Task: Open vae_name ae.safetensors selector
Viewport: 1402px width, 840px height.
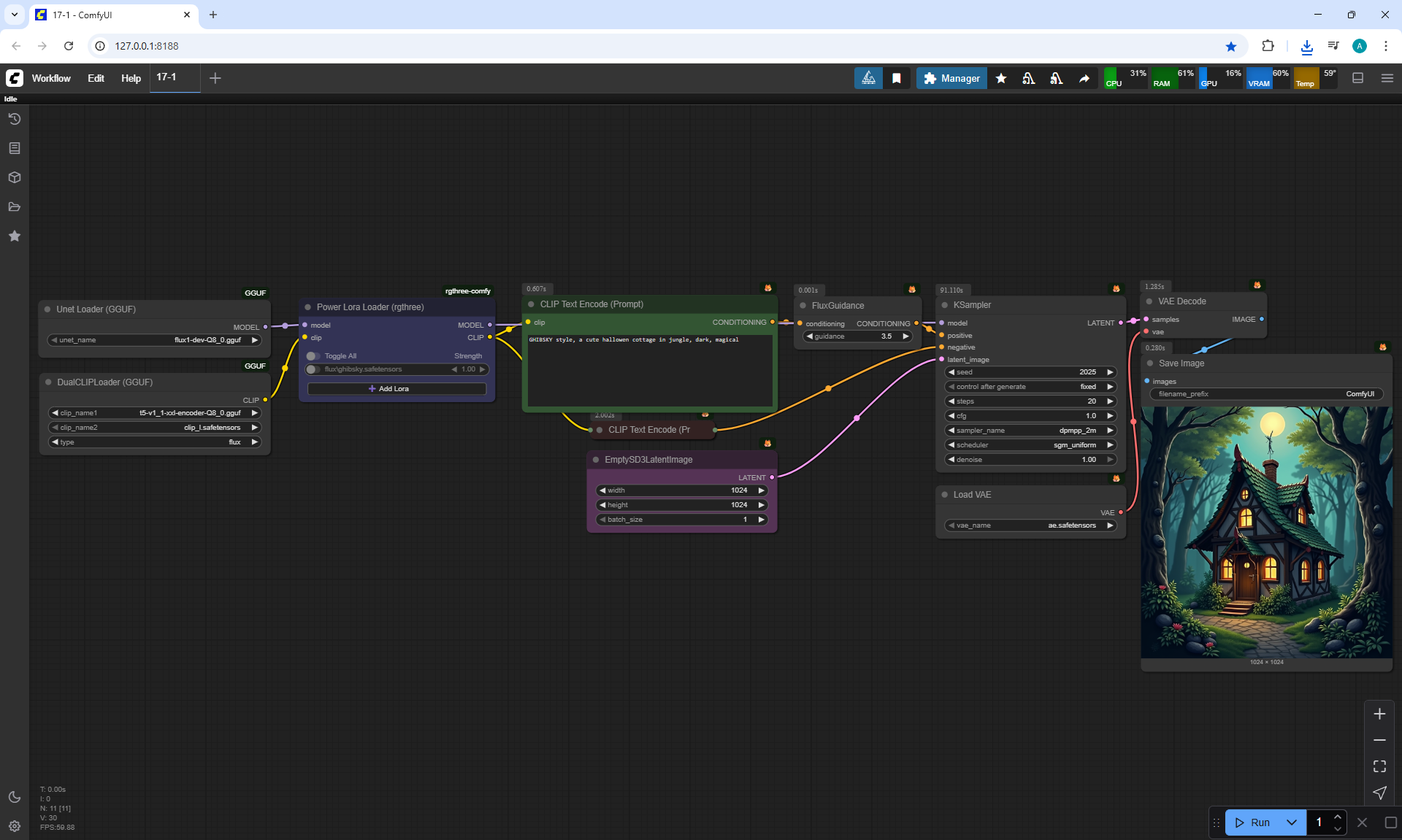Action: pyautogui.click(x=1030, y=525)
